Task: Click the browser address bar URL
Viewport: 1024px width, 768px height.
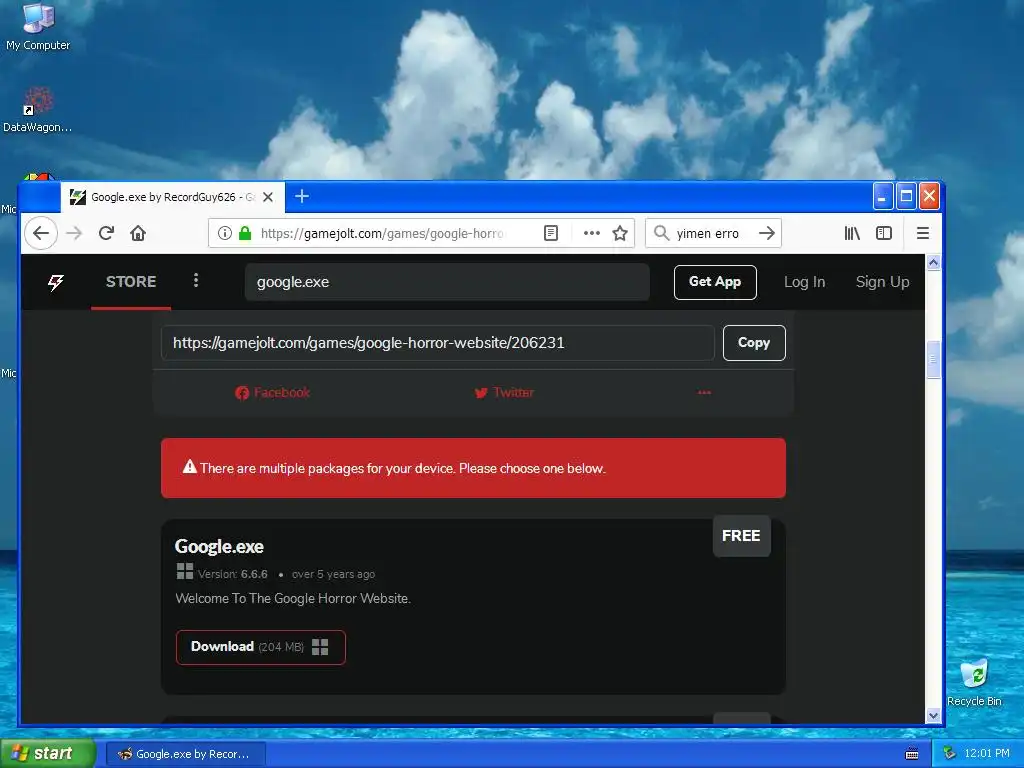Action: pyautogui.click(x=382, y=233)
